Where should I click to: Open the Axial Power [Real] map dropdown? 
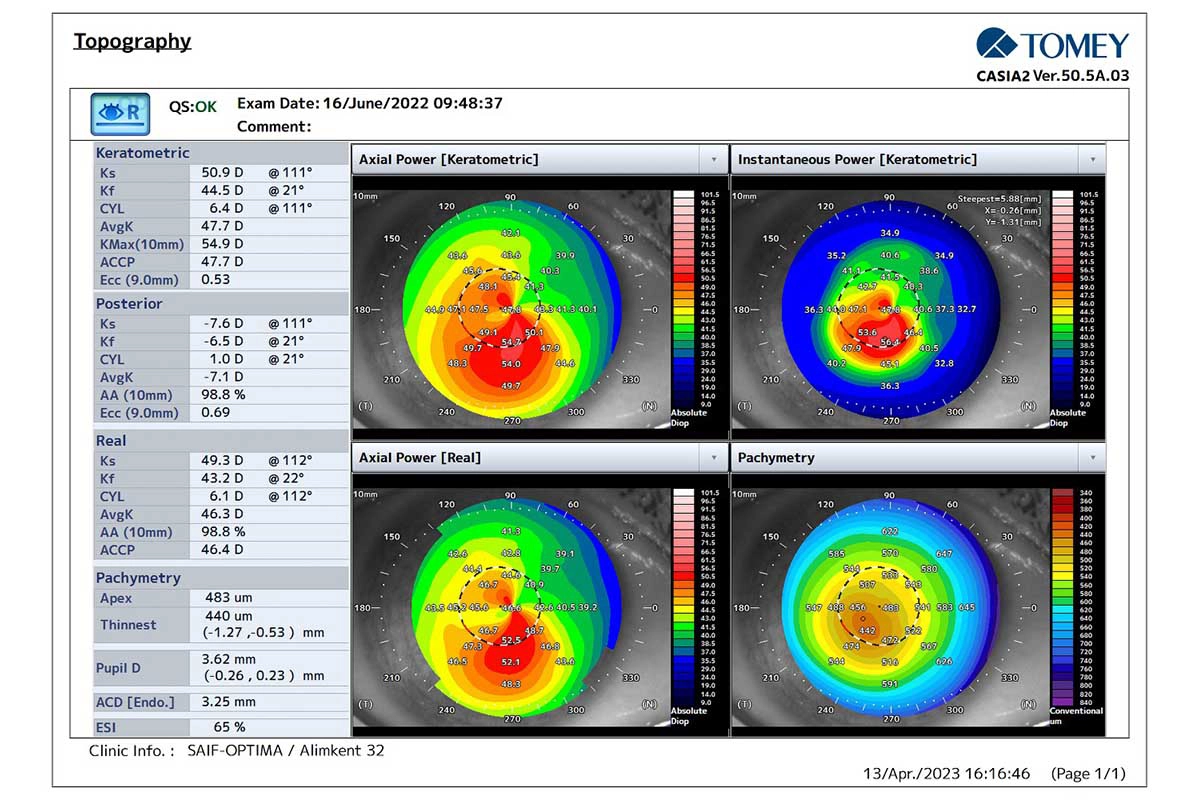click(713, 458)
